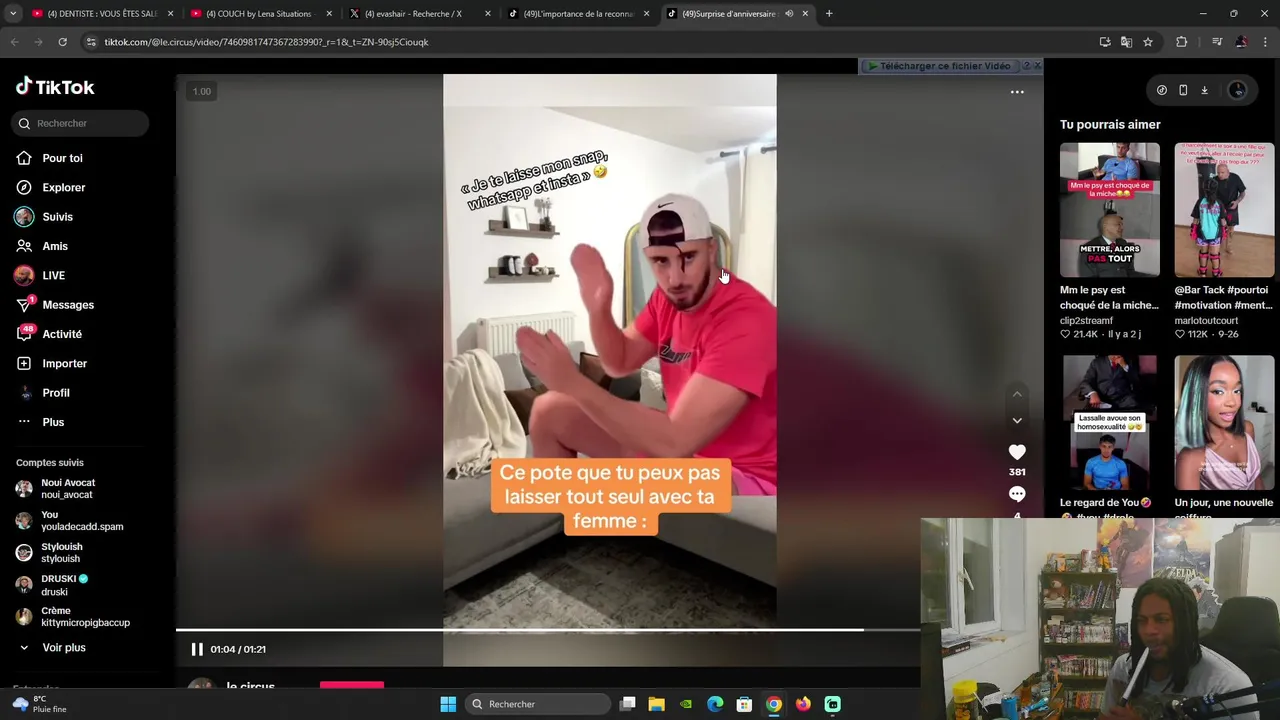Go to previous video with up chevron
Image resolution: width=1280 pixels, height=720 pixels.
tap(1017, 394)
